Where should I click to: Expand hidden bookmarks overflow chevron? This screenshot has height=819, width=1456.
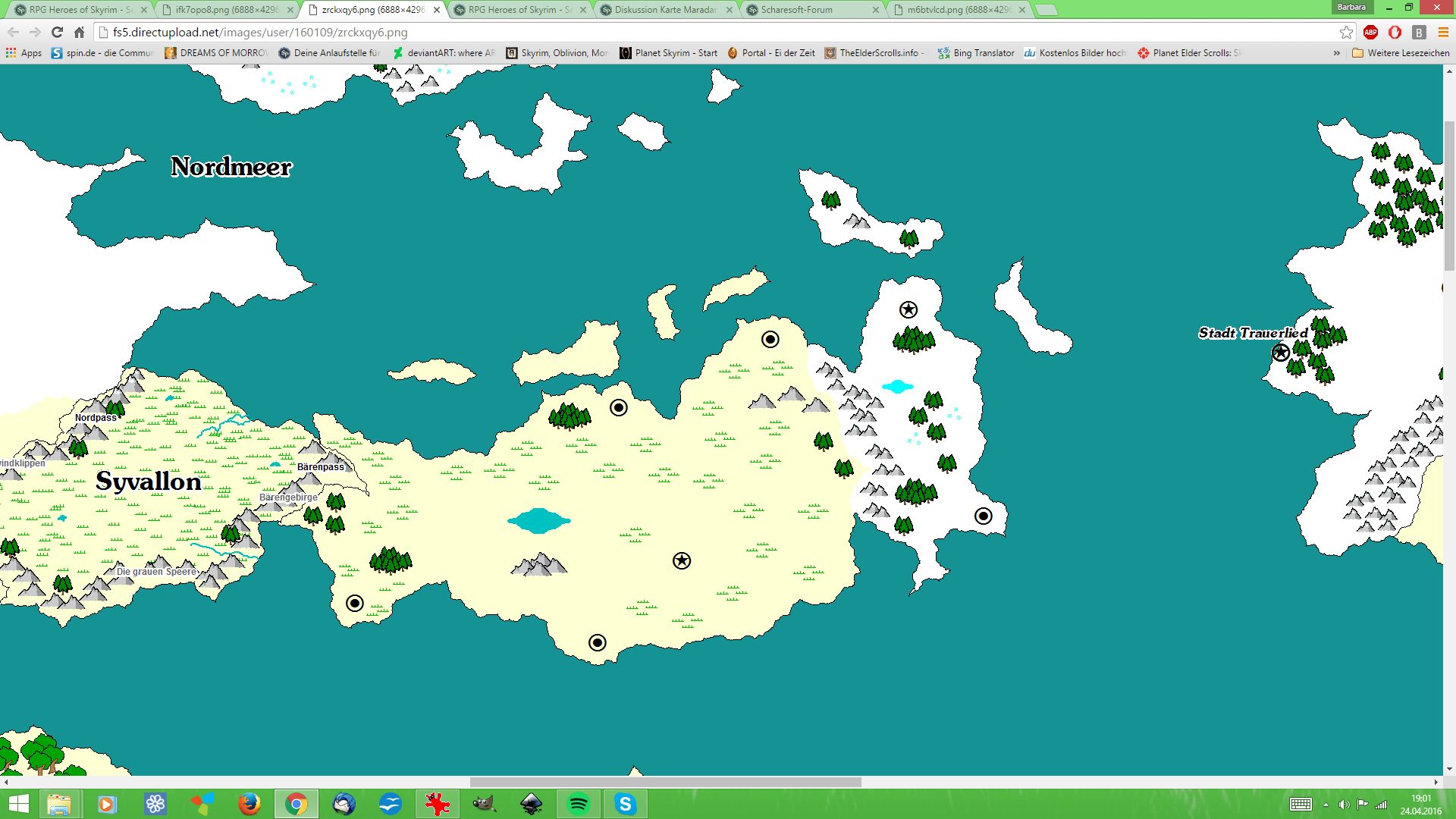point(1336,53)
